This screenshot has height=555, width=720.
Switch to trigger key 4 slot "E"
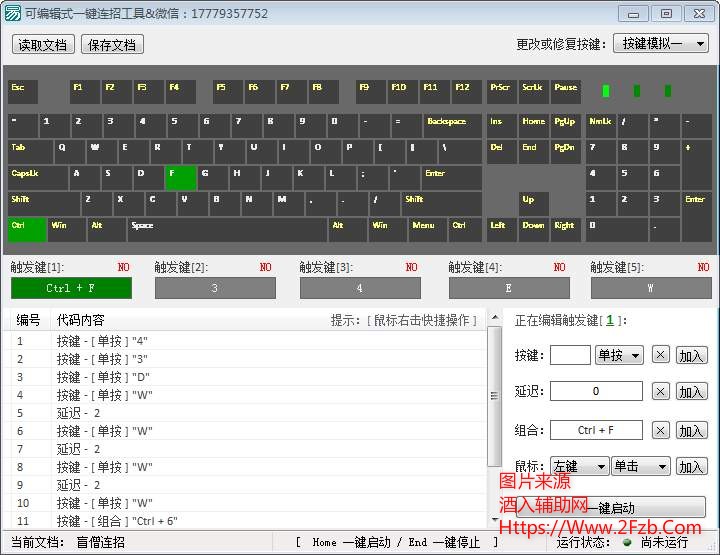coord(509,288)
